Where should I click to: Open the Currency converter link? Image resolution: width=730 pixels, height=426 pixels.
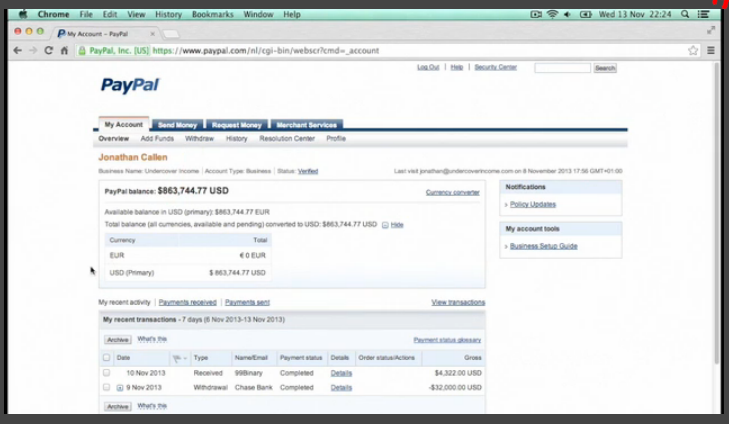click(x=453, y=192)
